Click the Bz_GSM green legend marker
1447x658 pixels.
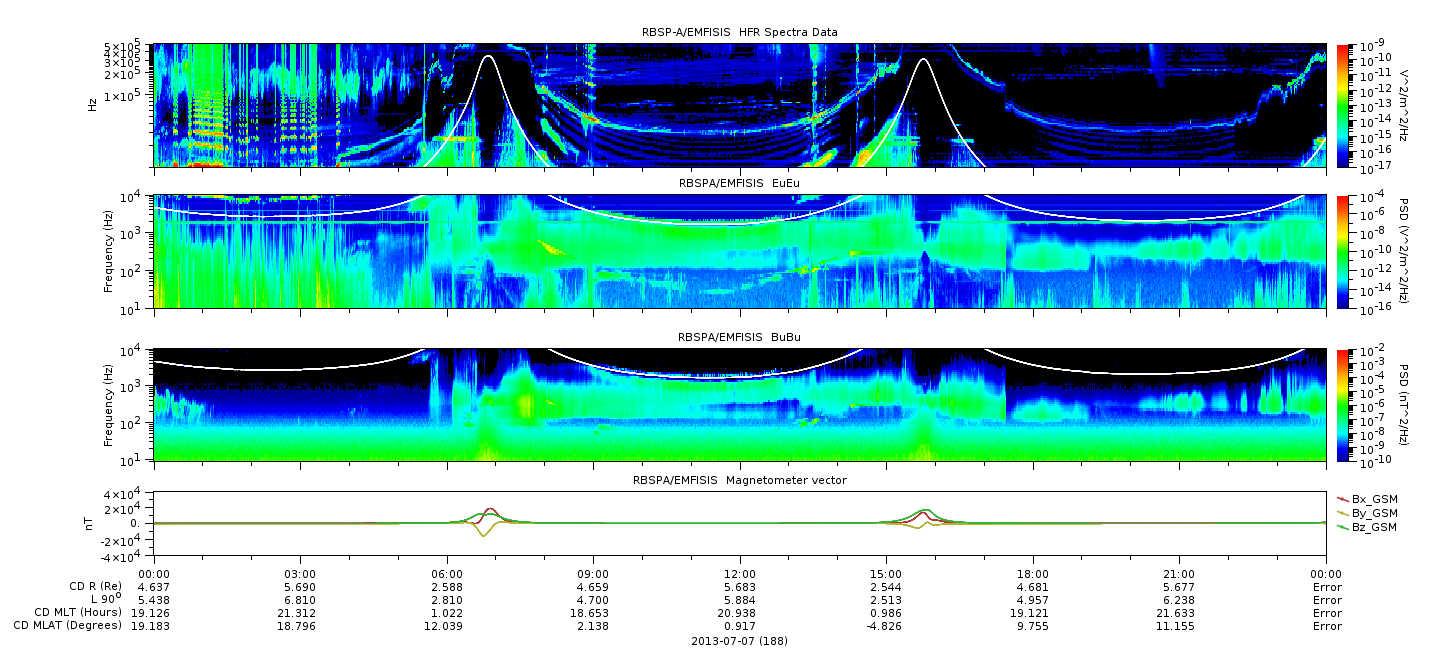1344,526
